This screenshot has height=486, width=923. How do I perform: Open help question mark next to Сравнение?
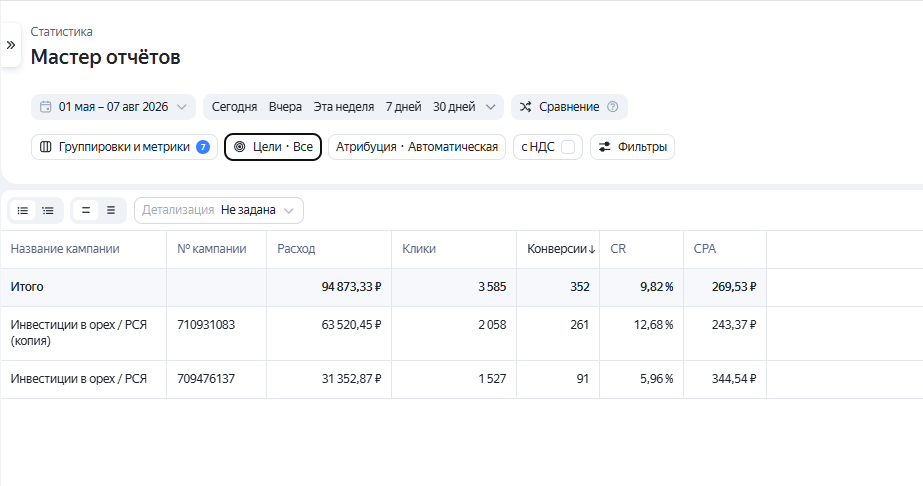click(x=612, y=107)
